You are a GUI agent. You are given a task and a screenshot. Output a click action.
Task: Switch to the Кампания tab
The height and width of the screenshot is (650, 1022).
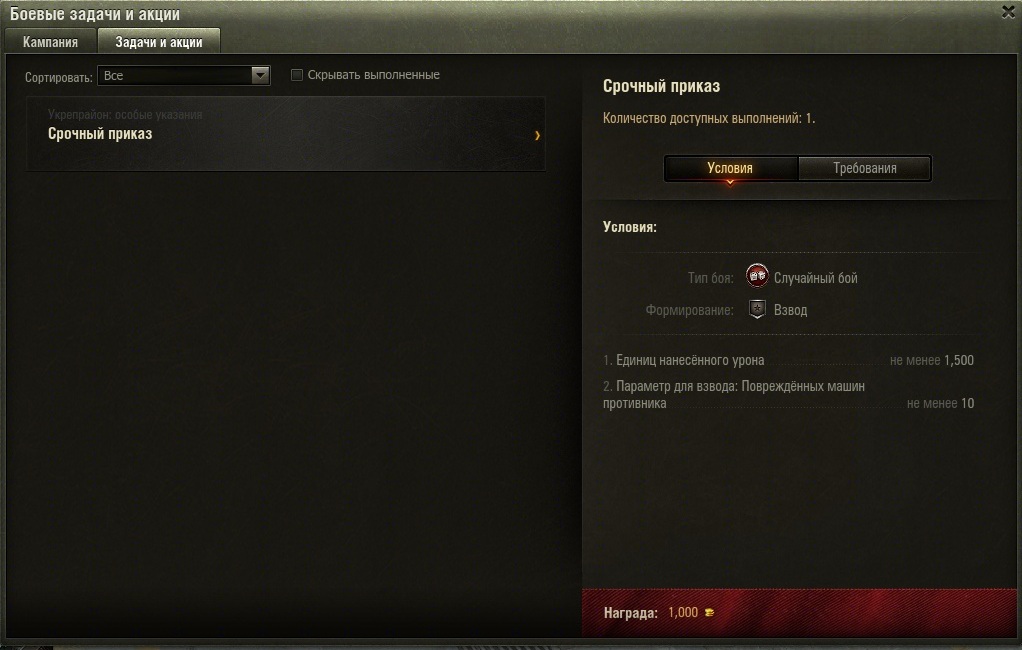(50, 42)
